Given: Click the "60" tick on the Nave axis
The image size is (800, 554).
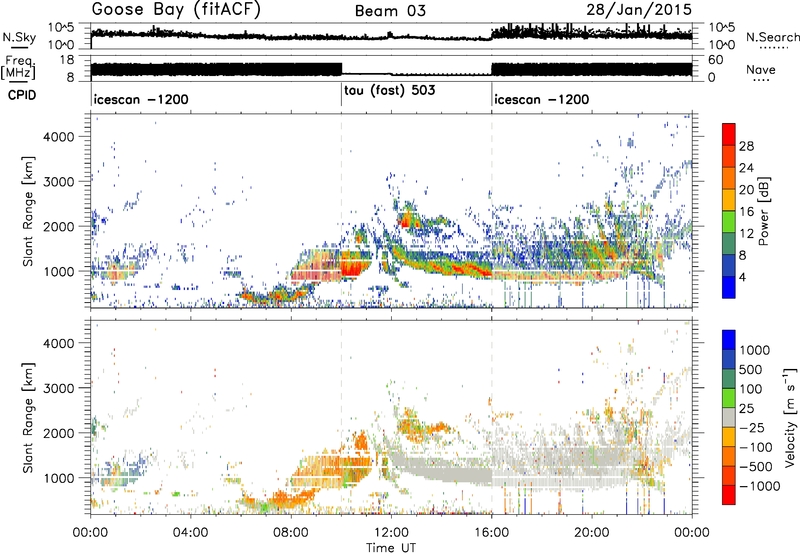Looking at the screenshot, I should pos(715,60).
